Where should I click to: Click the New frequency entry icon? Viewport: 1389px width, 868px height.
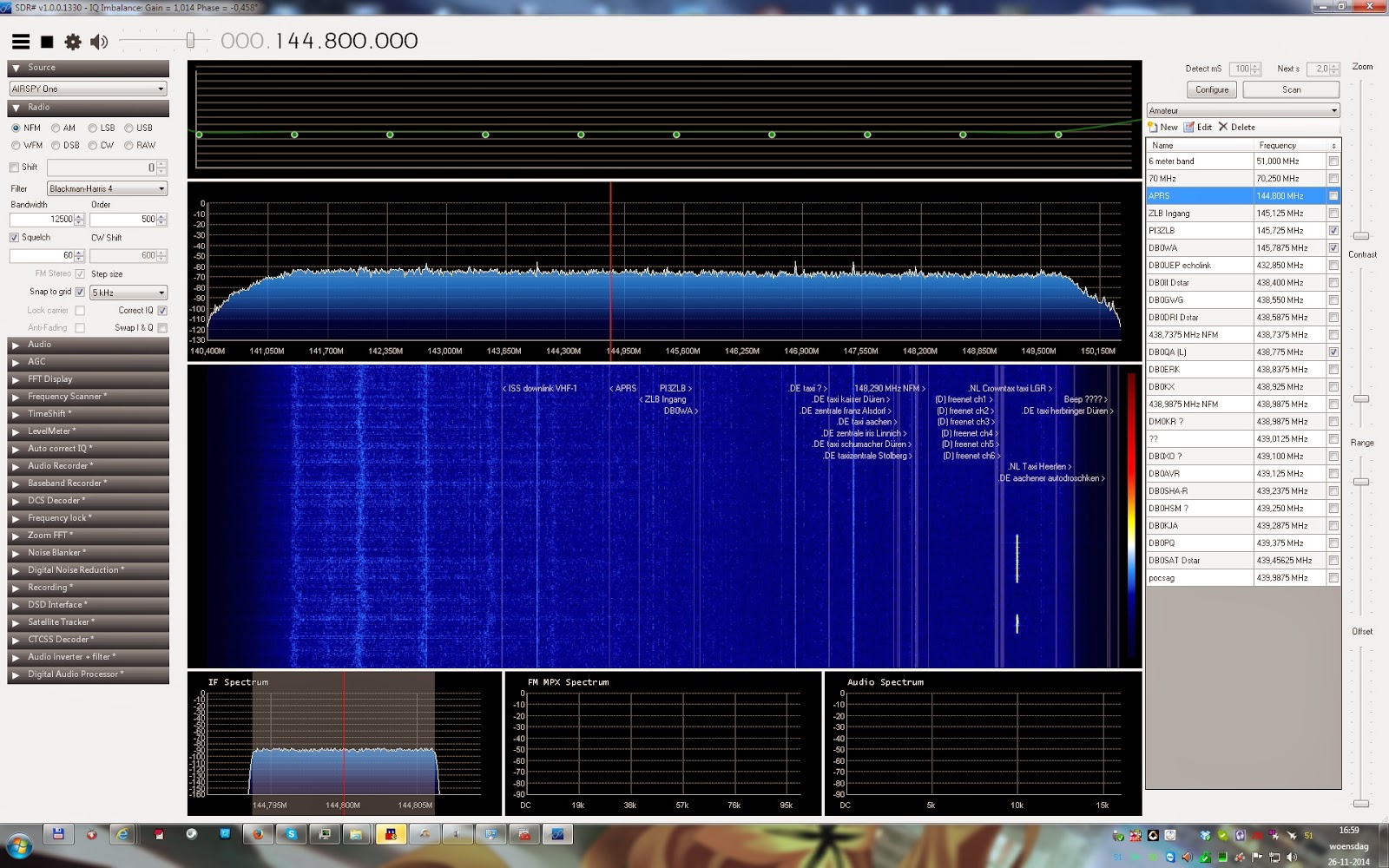coord(1153,127)
